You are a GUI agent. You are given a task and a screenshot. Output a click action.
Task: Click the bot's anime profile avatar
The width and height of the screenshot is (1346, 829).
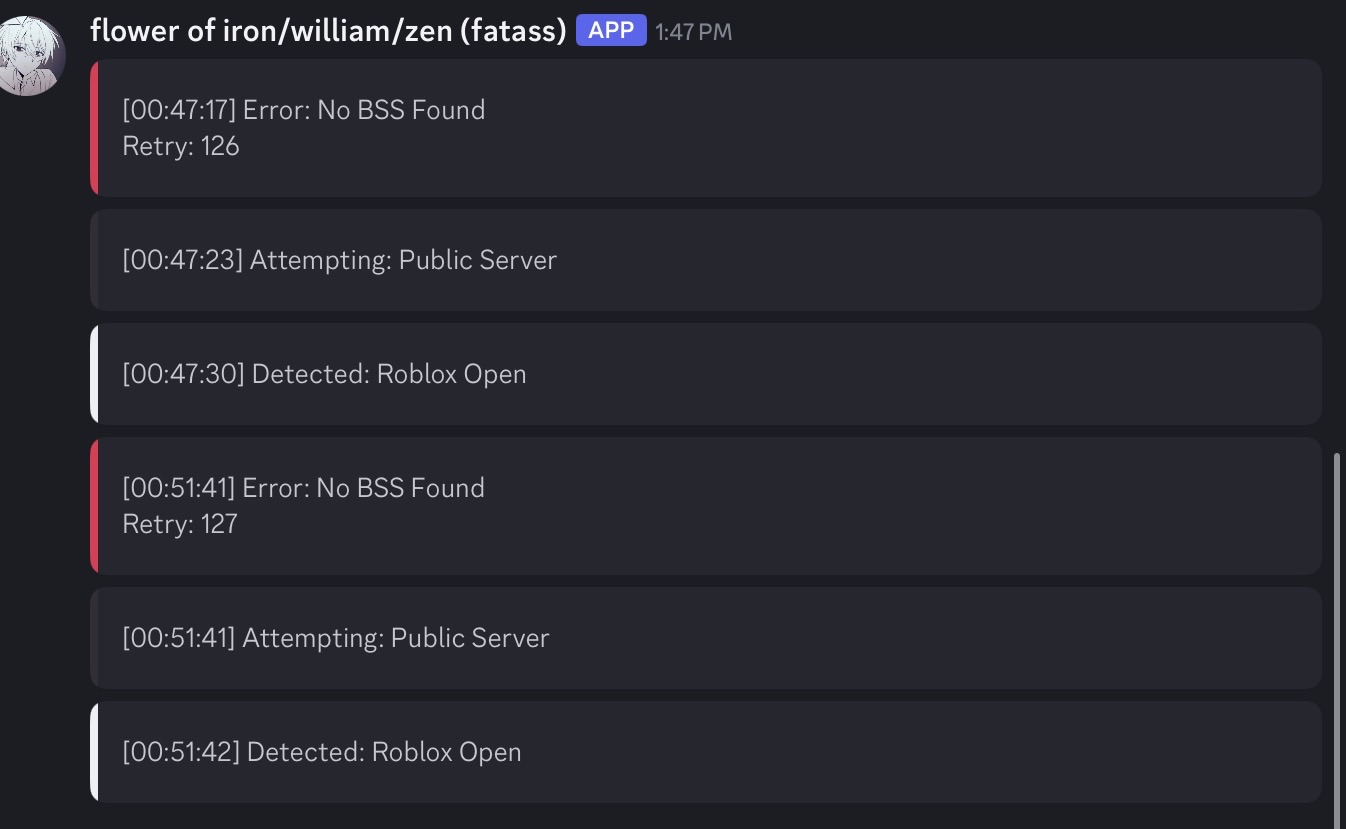(x=32, y=56)
